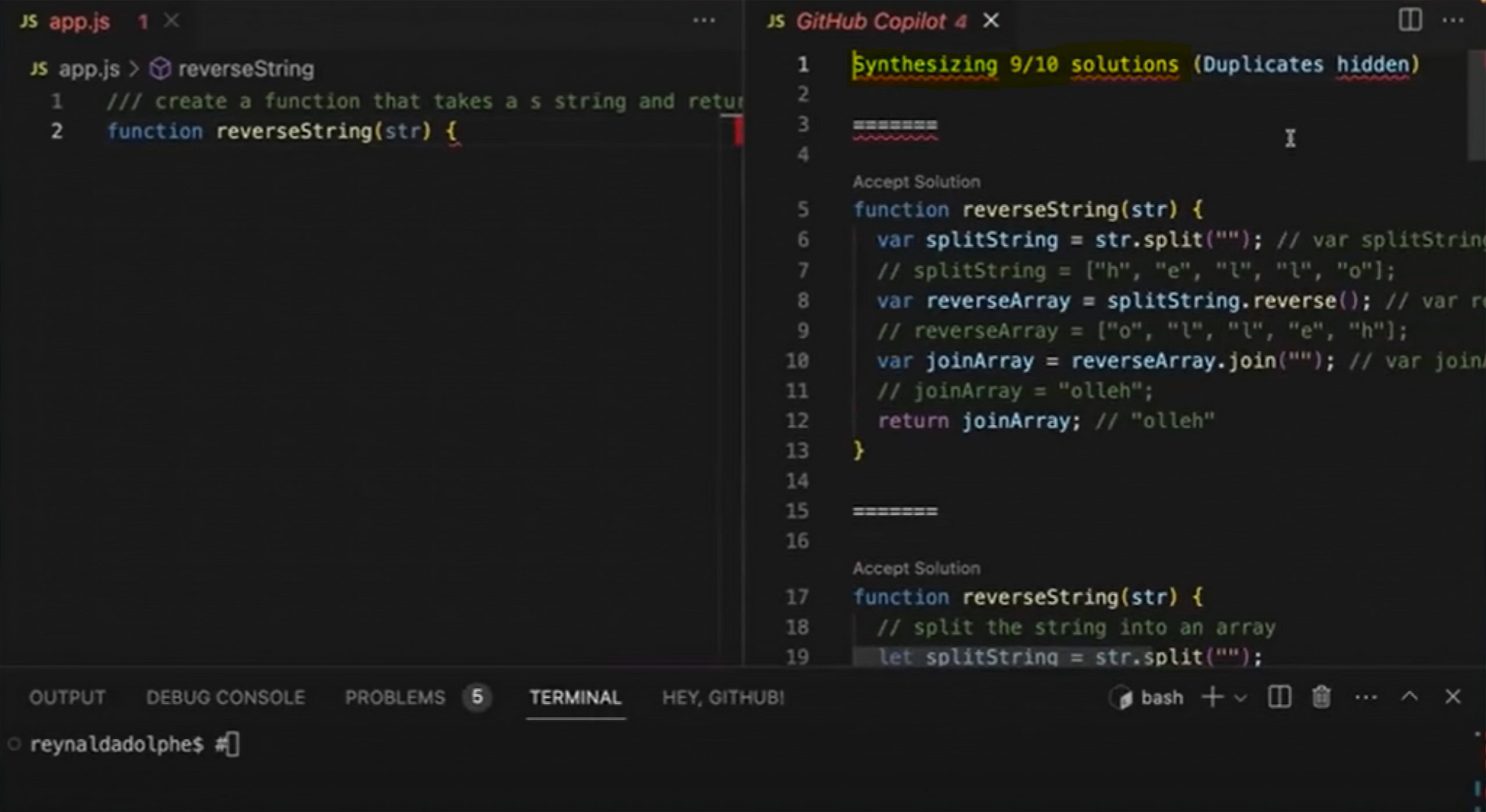This screenshot has height=812, width=1486.
Task: Close the GitHub Copilot tab
Action: click(991, 21)
